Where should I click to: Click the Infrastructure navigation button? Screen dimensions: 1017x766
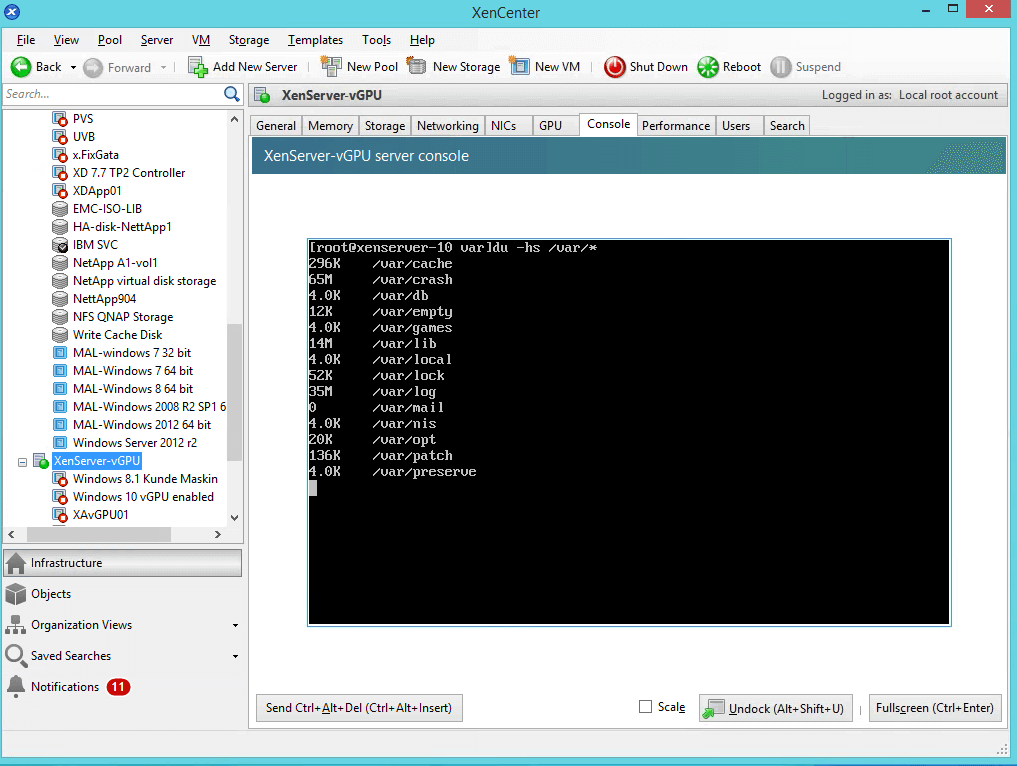point(123,563)
